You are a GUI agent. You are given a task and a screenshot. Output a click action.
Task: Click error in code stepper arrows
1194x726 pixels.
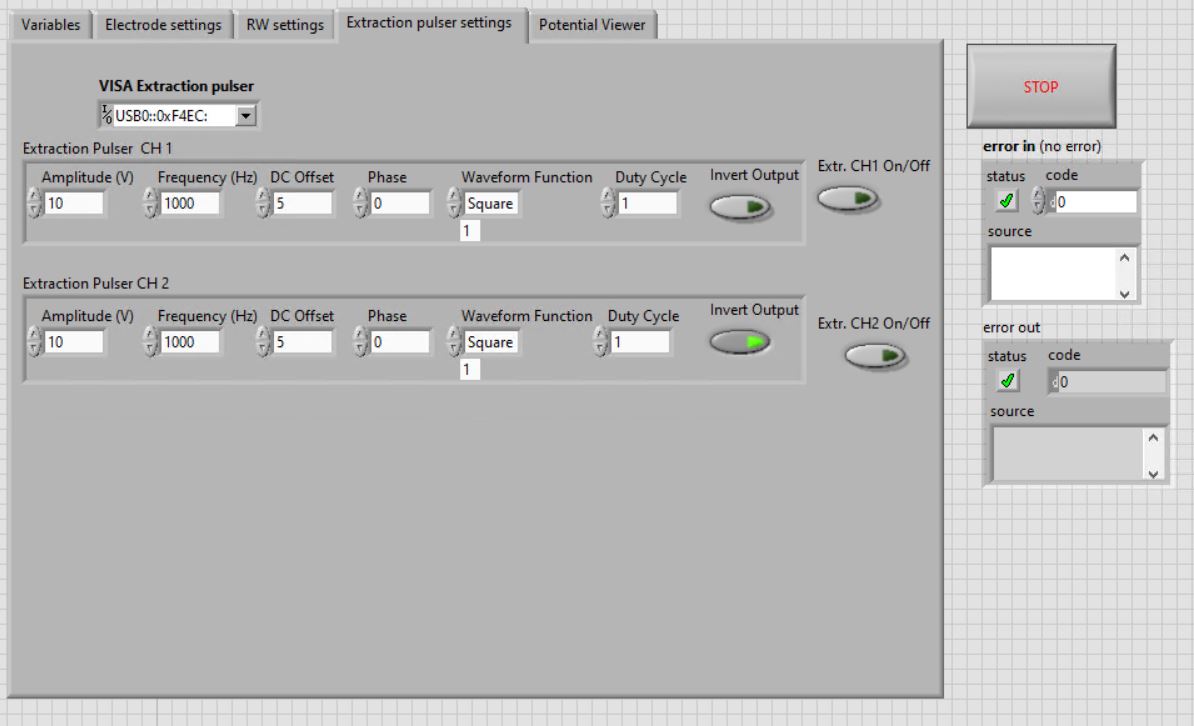1038,202
